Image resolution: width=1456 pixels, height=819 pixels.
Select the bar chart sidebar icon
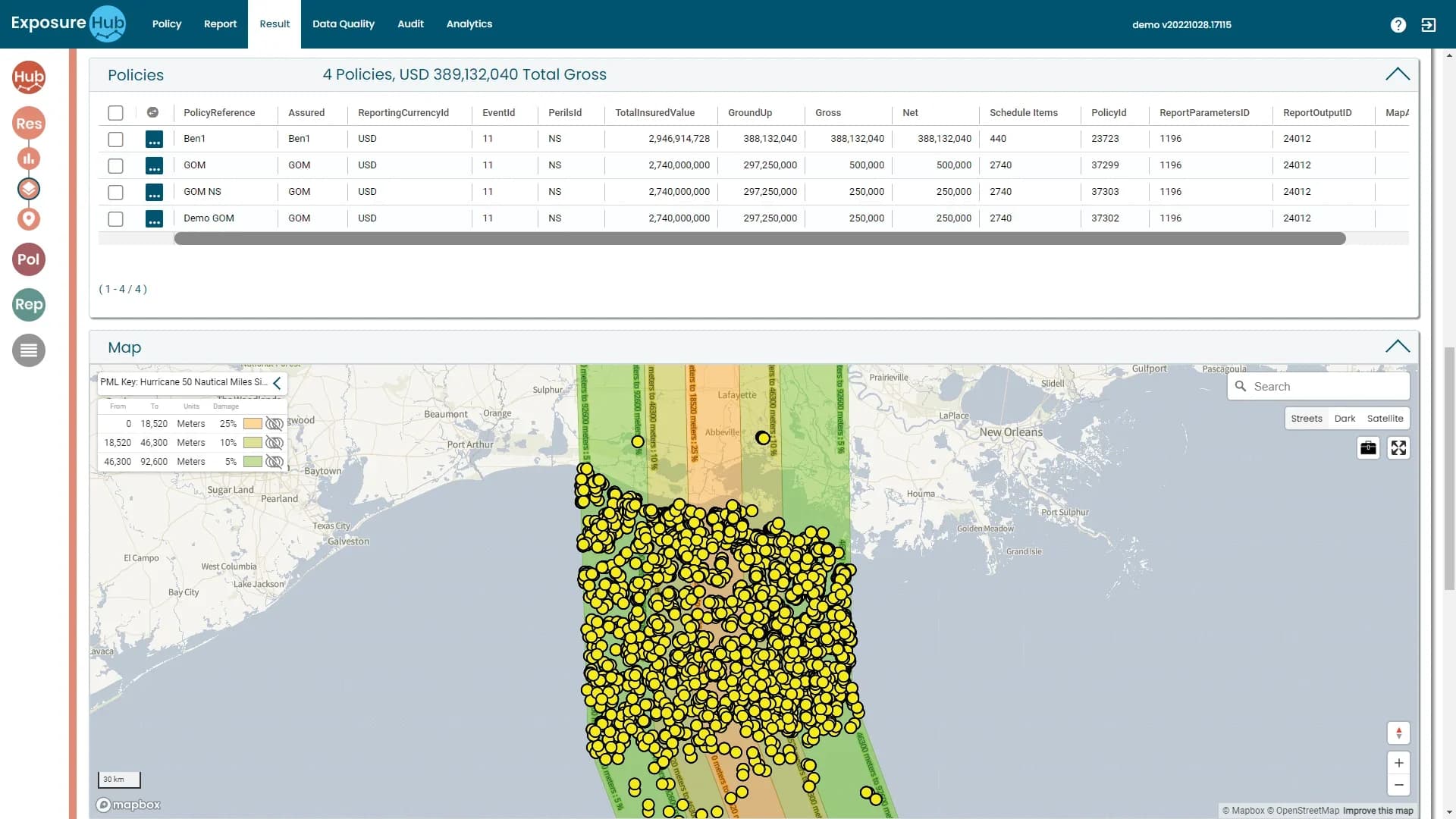coord(29,158)
